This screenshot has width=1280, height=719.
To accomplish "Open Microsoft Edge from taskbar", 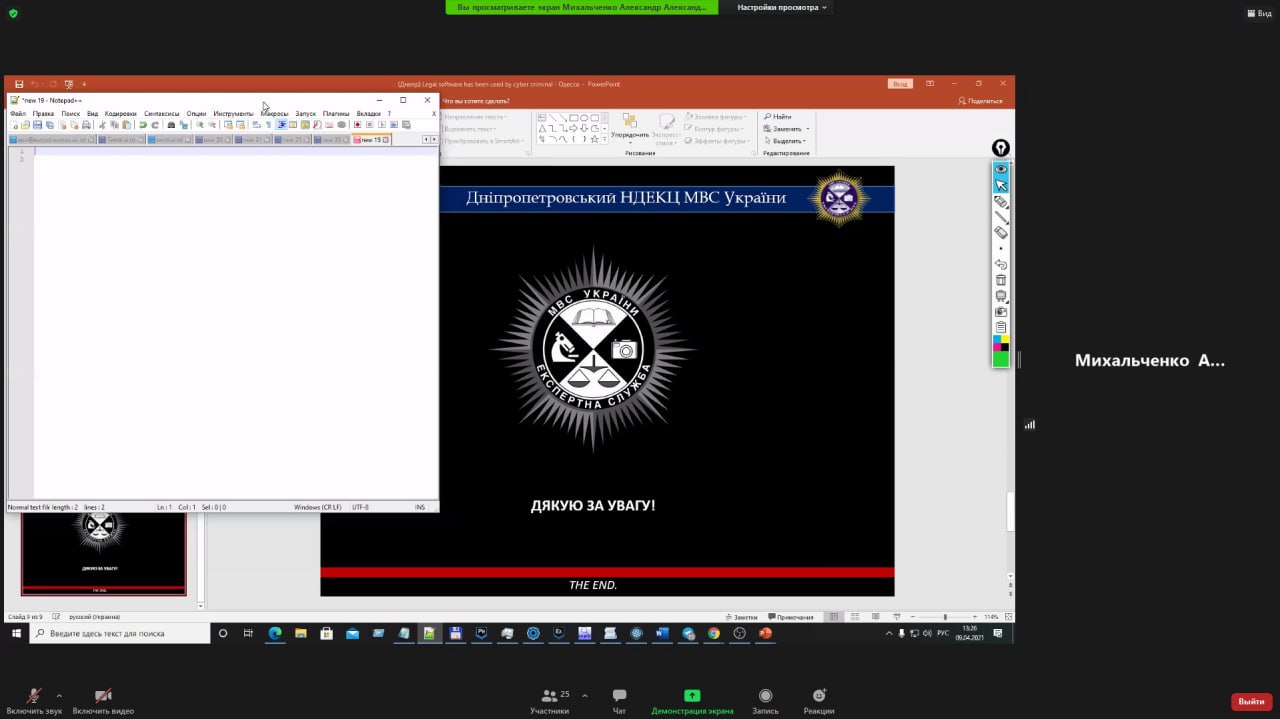I will tap(274, 633).
